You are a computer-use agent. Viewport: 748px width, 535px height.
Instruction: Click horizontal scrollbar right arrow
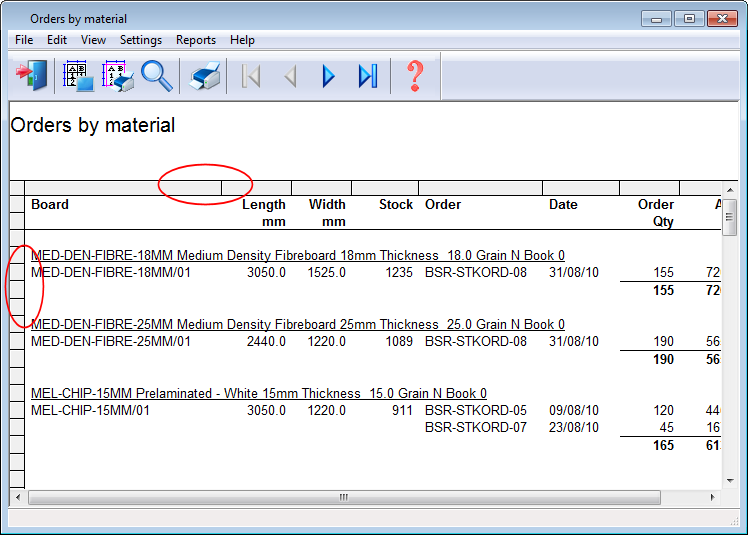712,497
